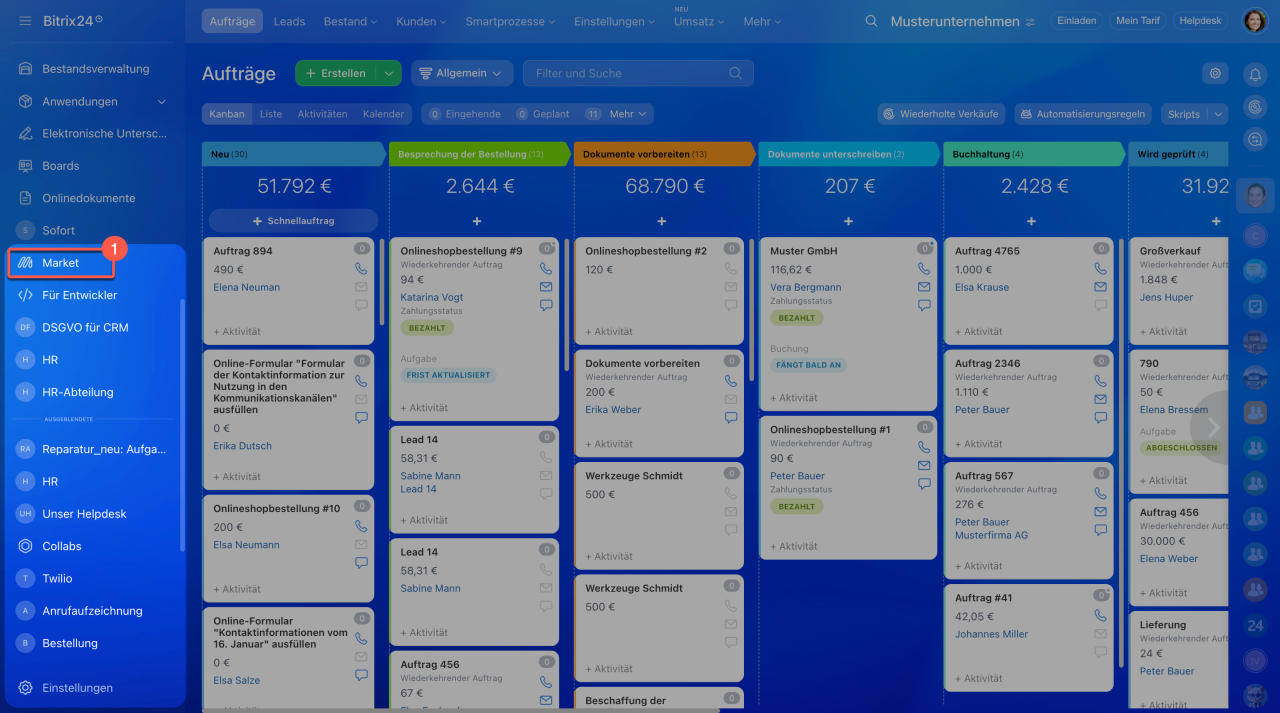
Task: Click phone icon on Onlineshopbestellung #1 card
Action: point(924,448)
